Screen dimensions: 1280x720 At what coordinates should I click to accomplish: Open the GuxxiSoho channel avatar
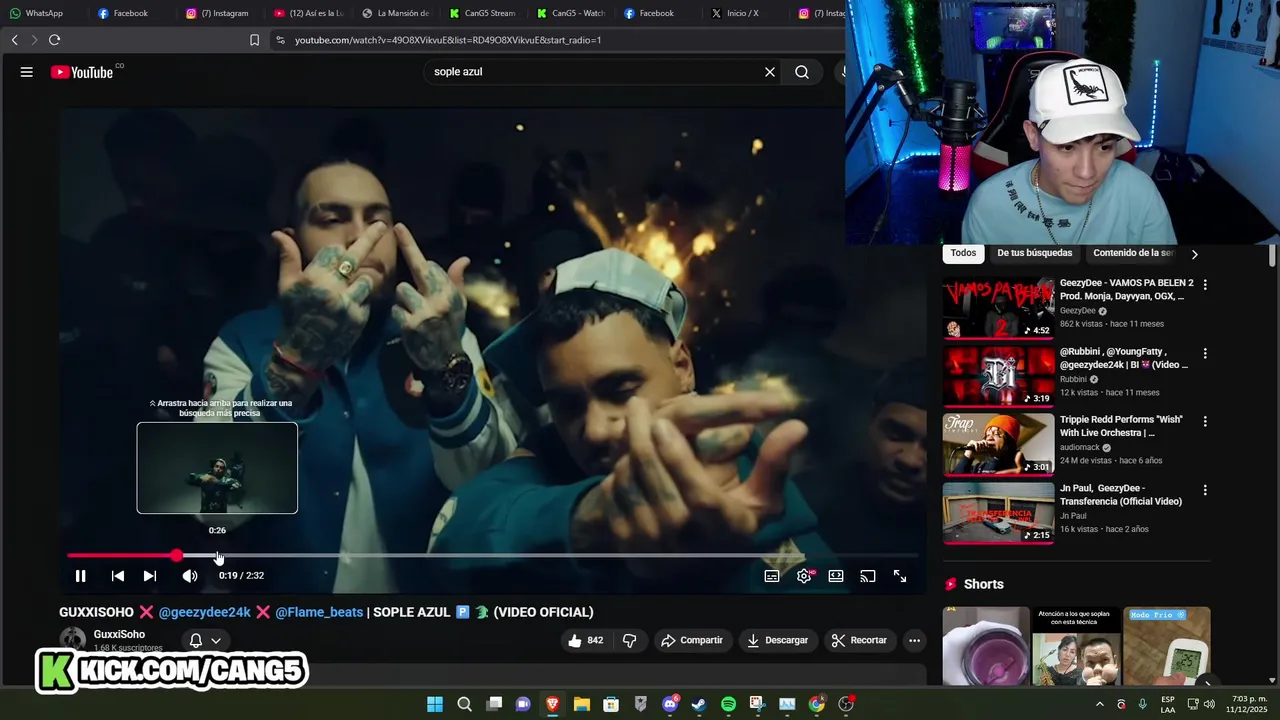click(x=73, y=640)
